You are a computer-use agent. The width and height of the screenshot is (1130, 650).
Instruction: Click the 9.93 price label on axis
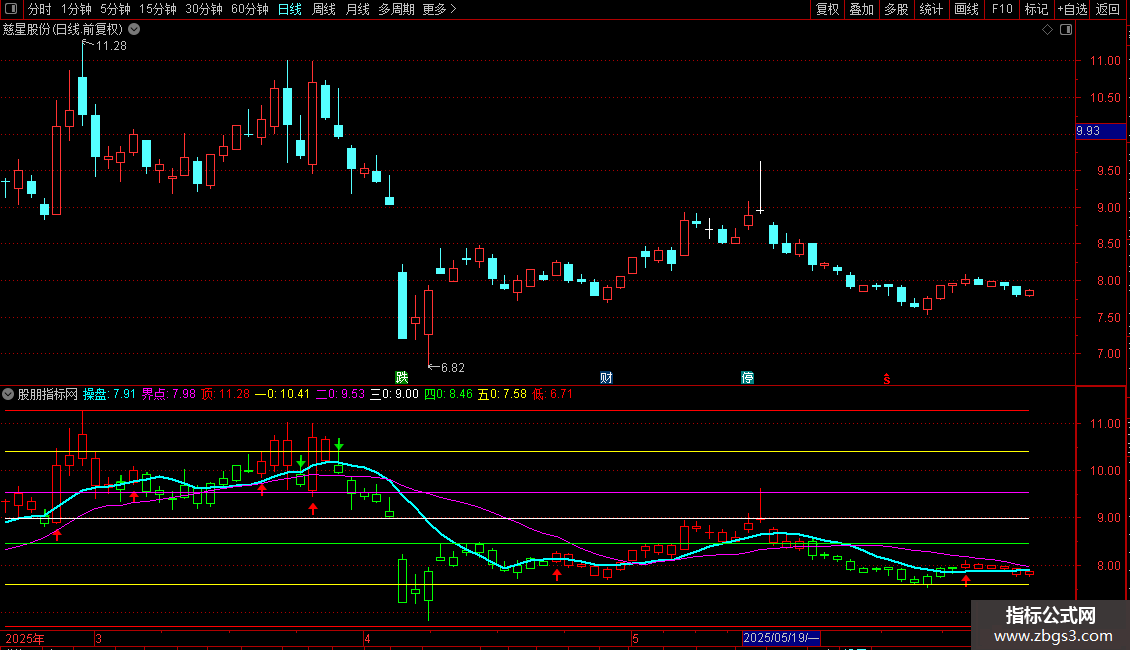point(1100,131)
